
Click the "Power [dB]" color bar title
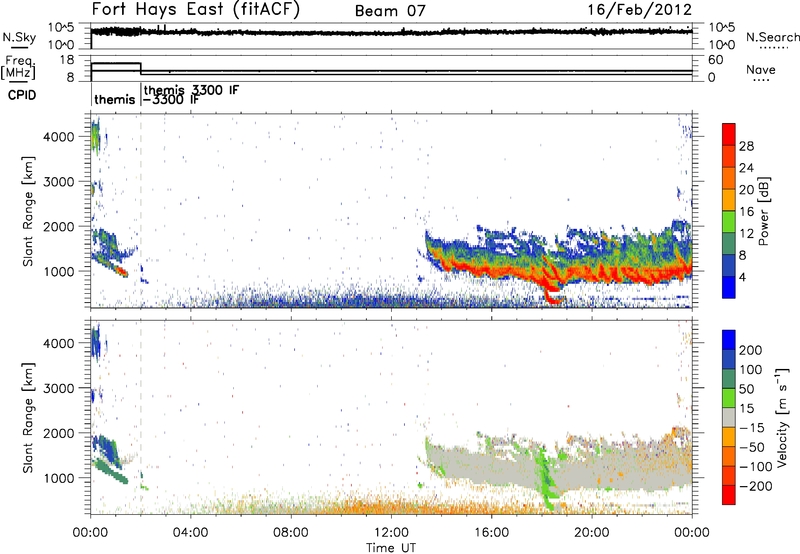click(763, 211)
